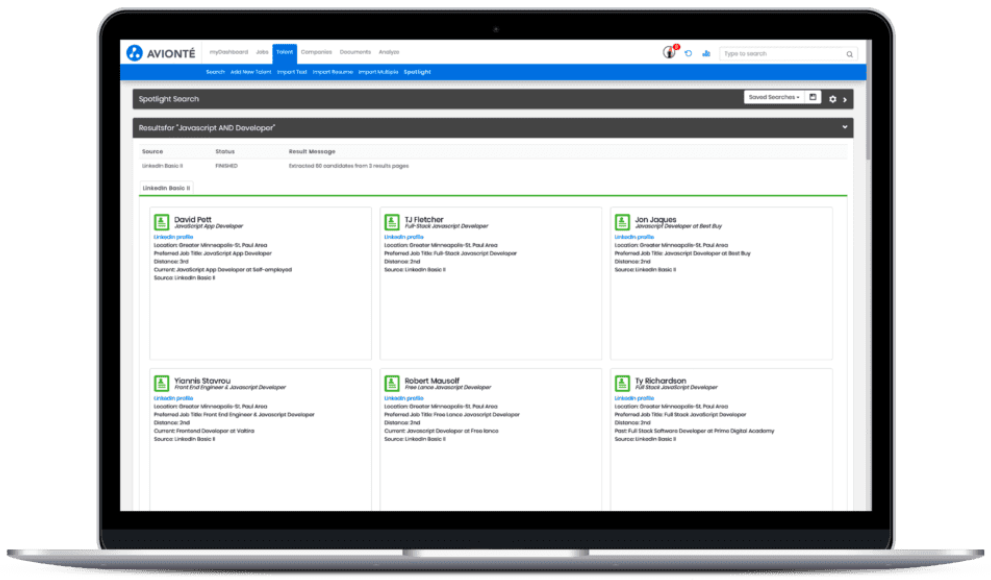Click the blue refresh icon in header
Image resolution: width=991 pixels, height=580 pixels.
pyautogui.click(x=688, y=53)
